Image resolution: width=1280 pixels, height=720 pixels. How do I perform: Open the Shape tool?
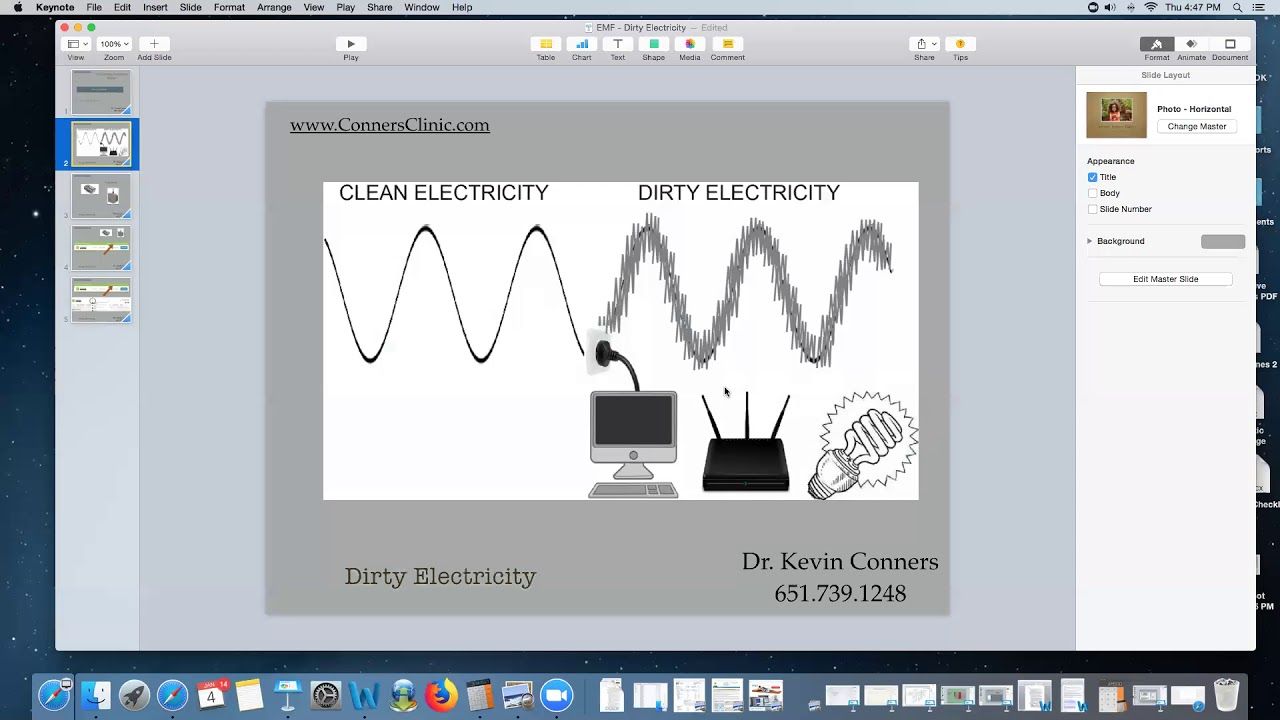point(654,44)
